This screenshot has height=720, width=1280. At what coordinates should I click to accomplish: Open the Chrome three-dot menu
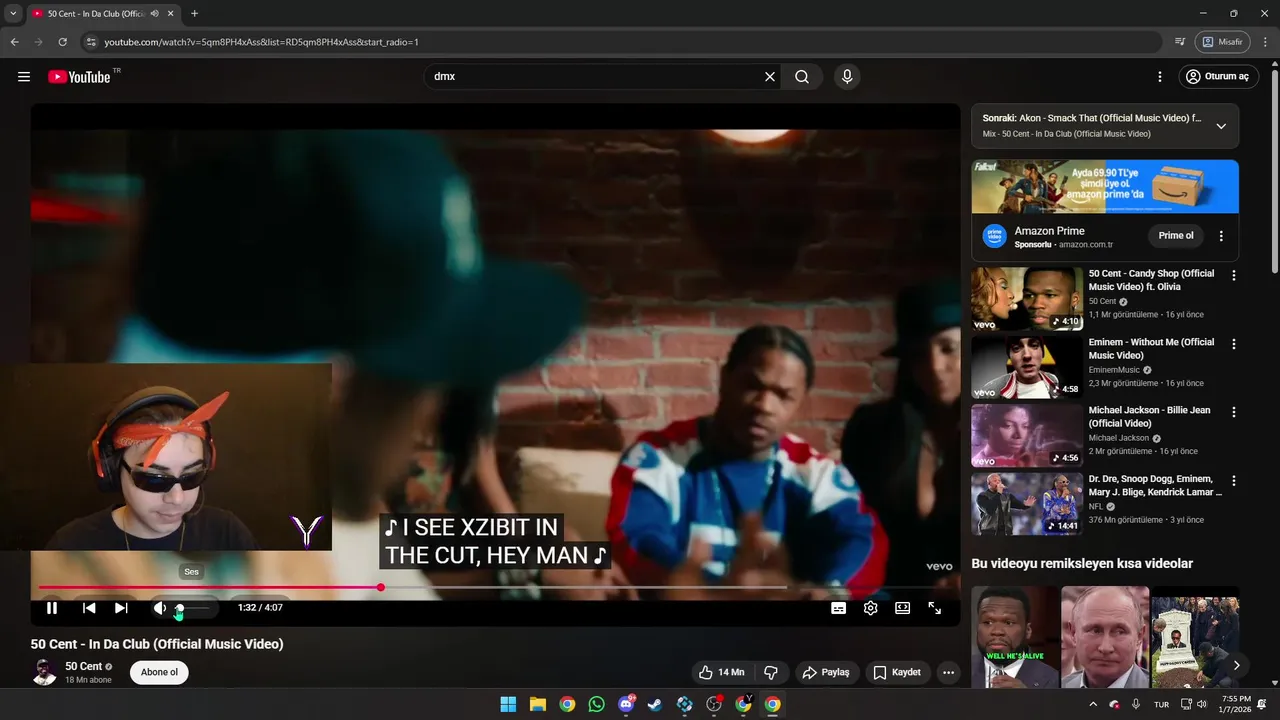click(1266, 42)
